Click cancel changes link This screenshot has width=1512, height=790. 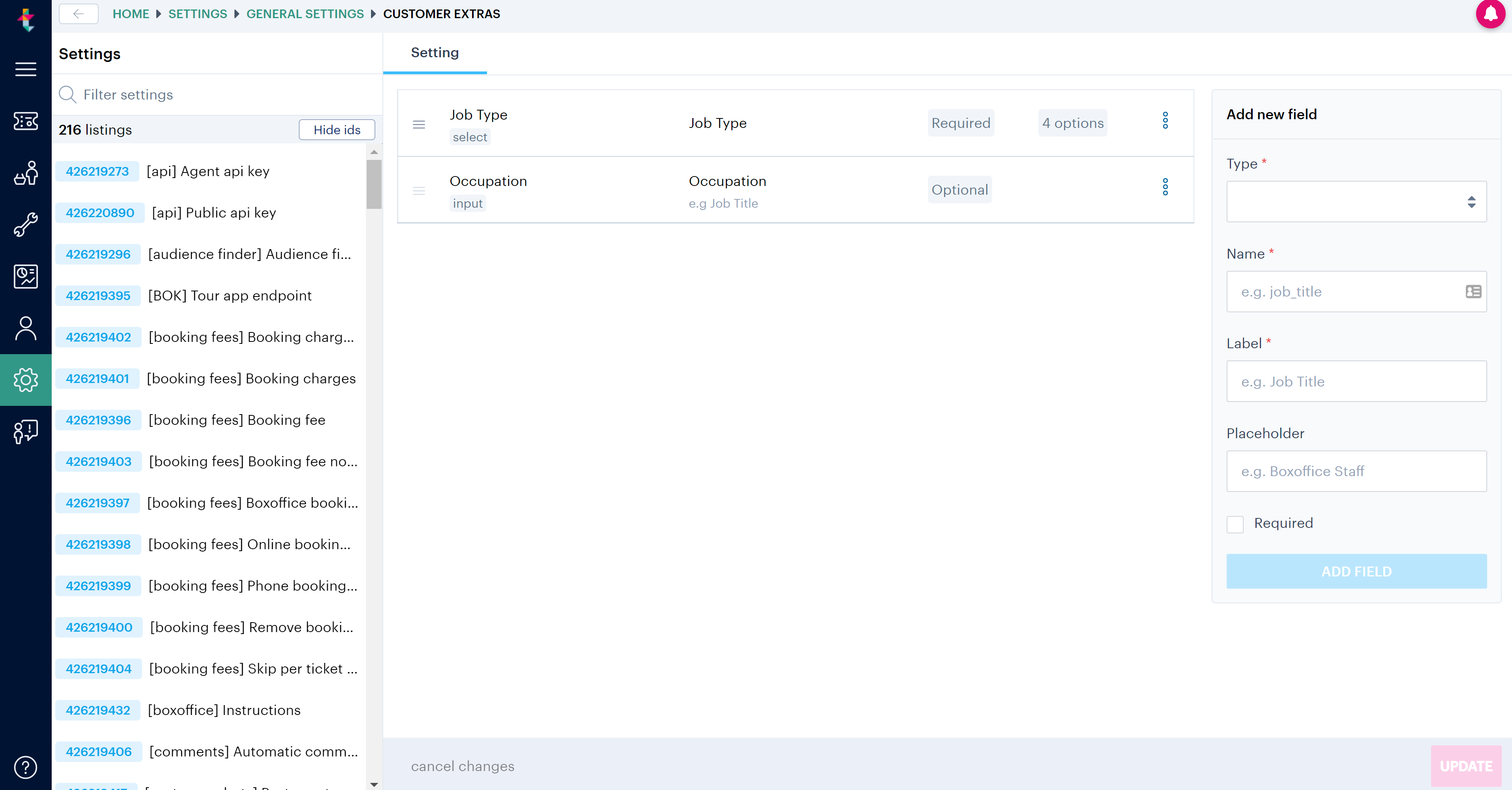tap(463, 766)
